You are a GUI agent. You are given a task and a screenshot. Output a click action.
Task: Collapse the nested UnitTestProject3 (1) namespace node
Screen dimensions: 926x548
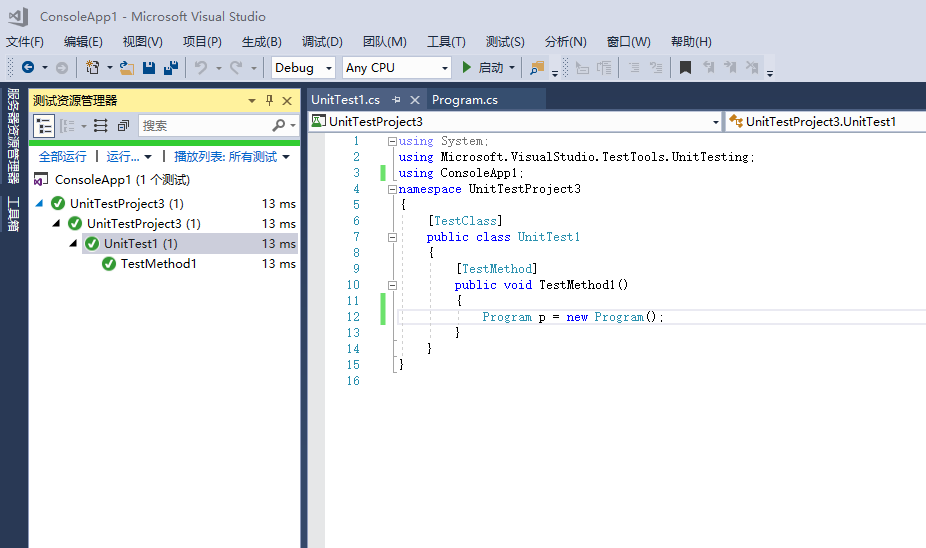click(57, 223)
